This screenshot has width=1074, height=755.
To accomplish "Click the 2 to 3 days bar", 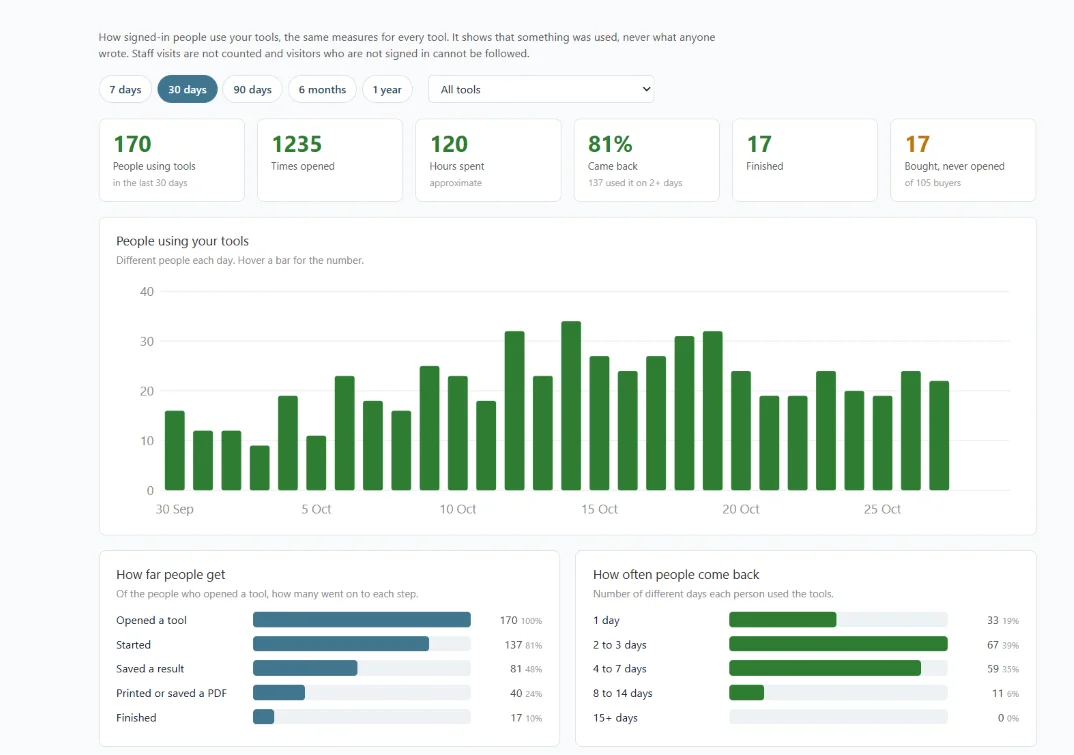I will click(x=838, y=644).
